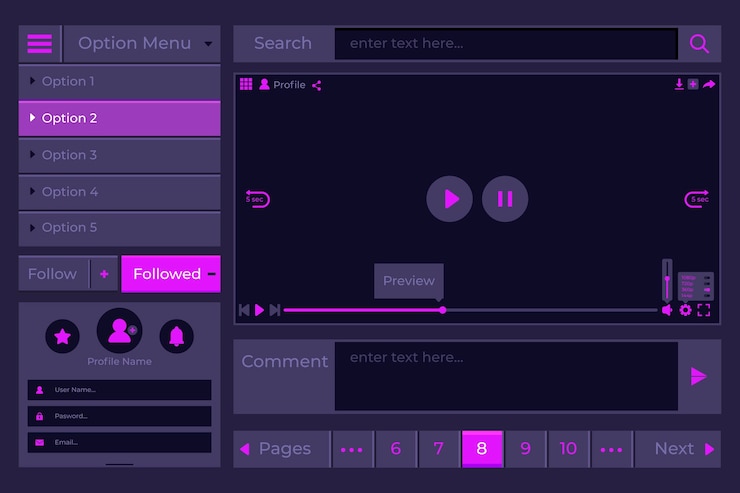Expand Option 4 triangle
This screenshot has height=493, width=740.
[x=32, y=191]
